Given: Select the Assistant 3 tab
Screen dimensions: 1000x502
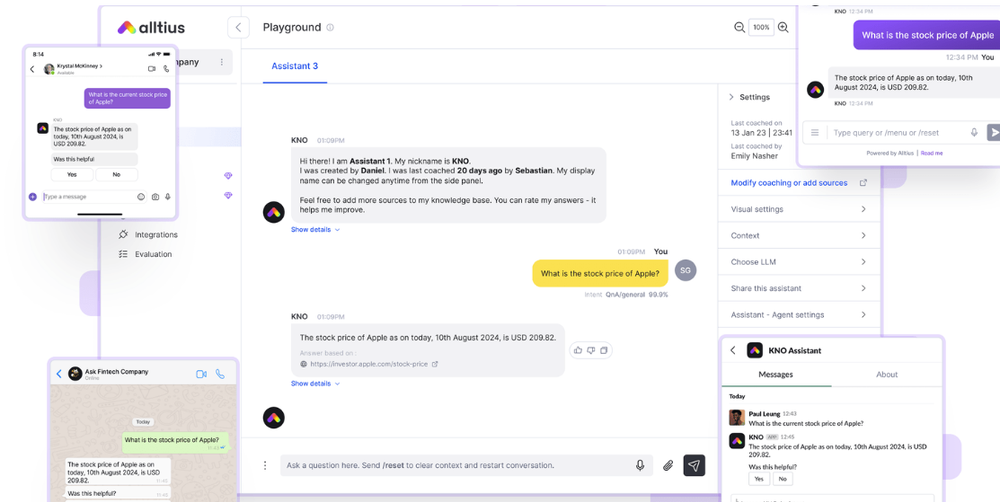Looking at the screenshot, I should tap(295, 66).
